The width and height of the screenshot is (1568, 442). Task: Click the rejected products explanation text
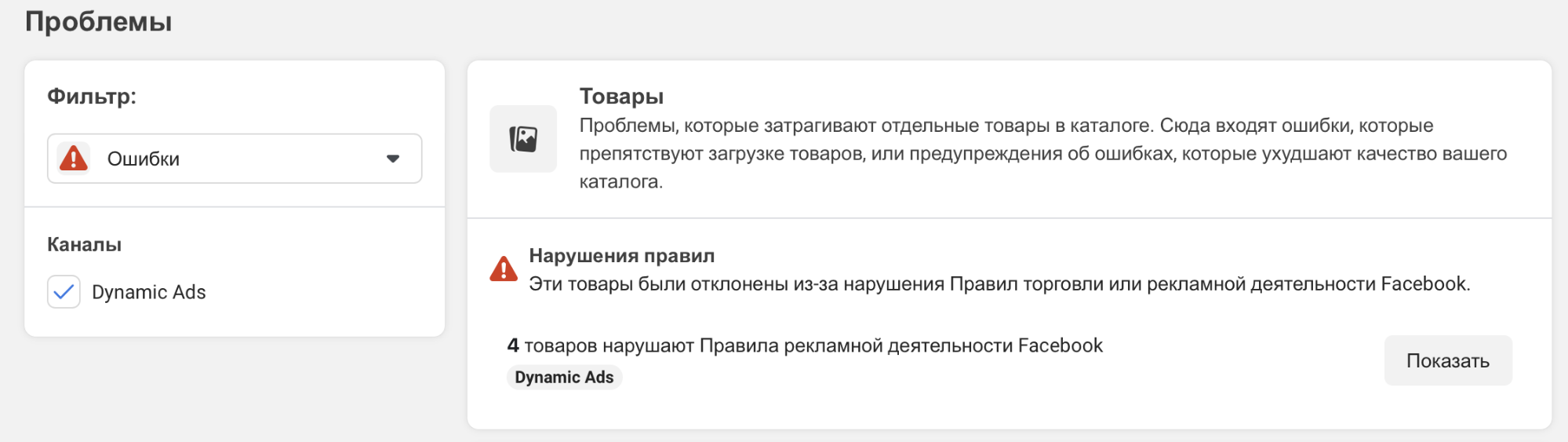tap(1000, 283)
